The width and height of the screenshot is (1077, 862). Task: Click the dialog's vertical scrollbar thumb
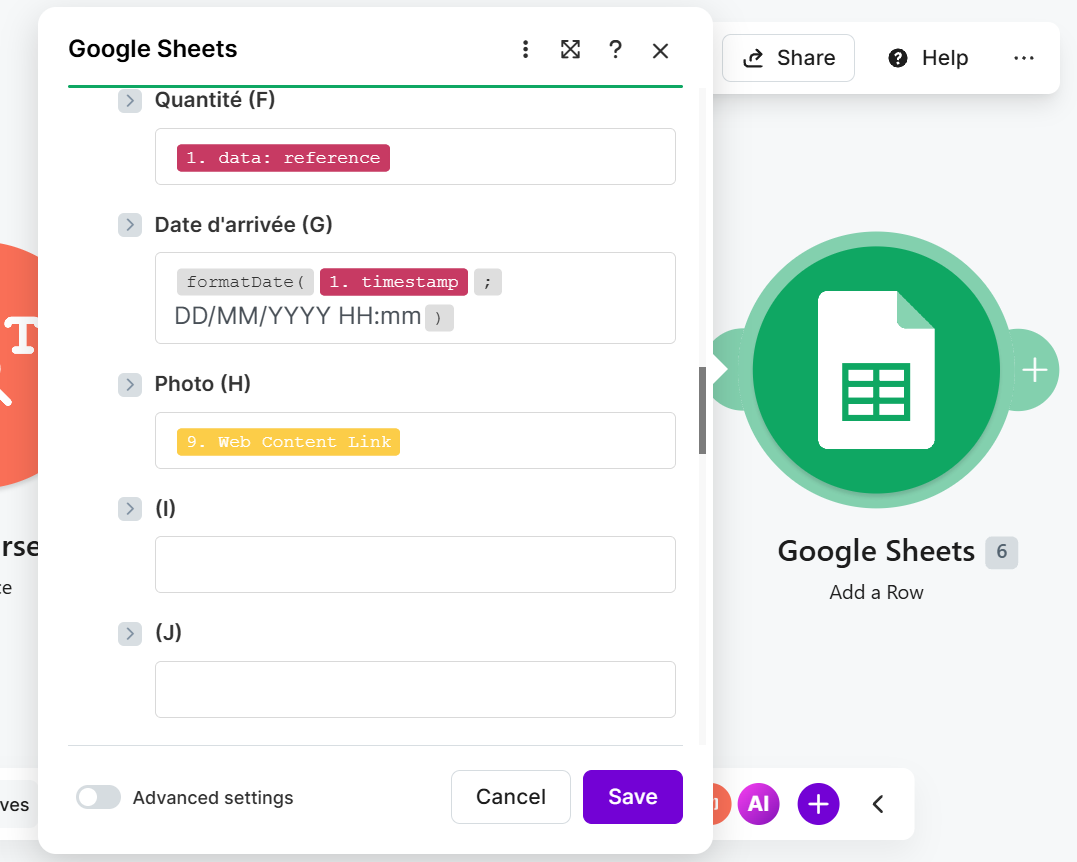point(702,411)
